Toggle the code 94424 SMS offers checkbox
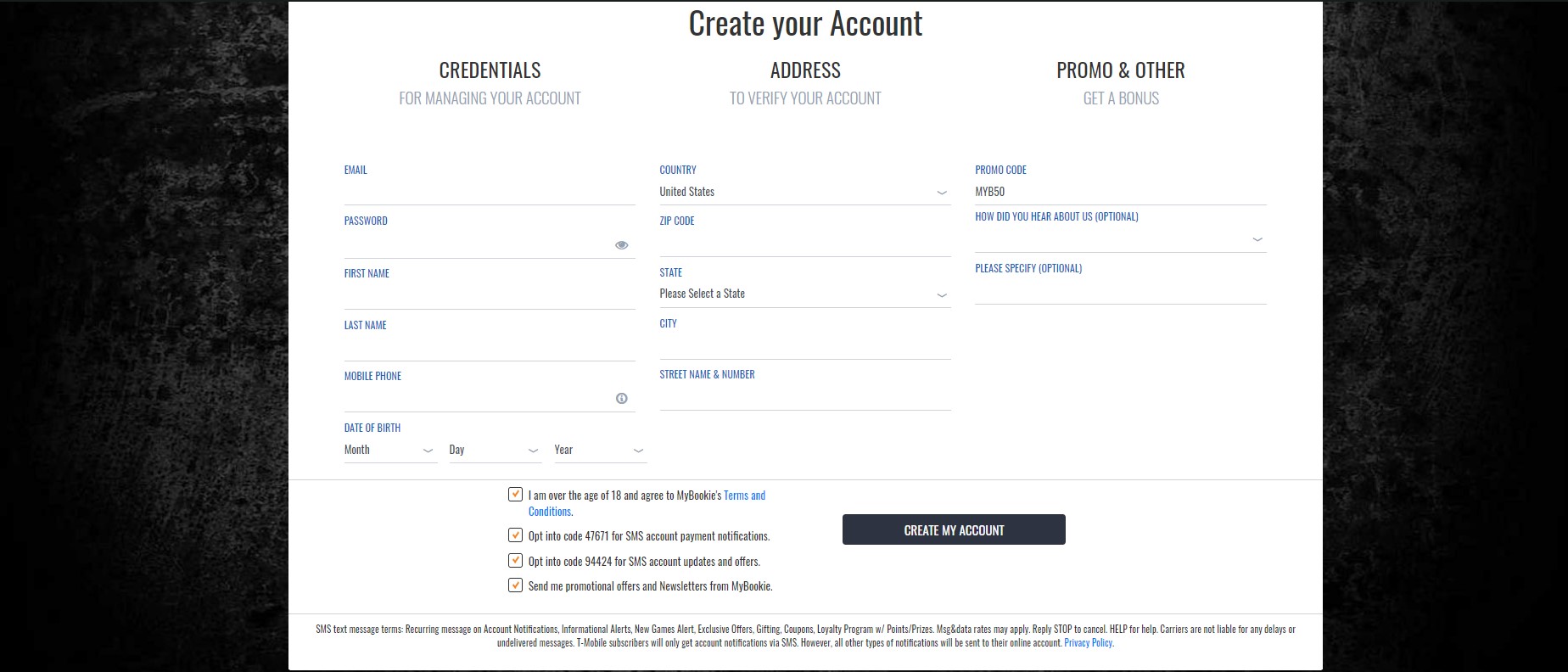 click(x=515, y=560)
